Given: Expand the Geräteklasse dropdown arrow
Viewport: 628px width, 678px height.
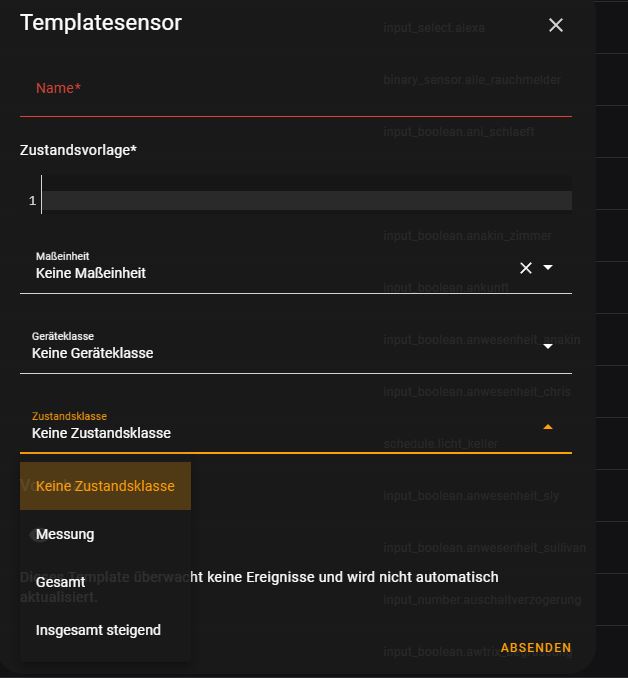Looking at the screenshot, I should [x=548, y=347].
